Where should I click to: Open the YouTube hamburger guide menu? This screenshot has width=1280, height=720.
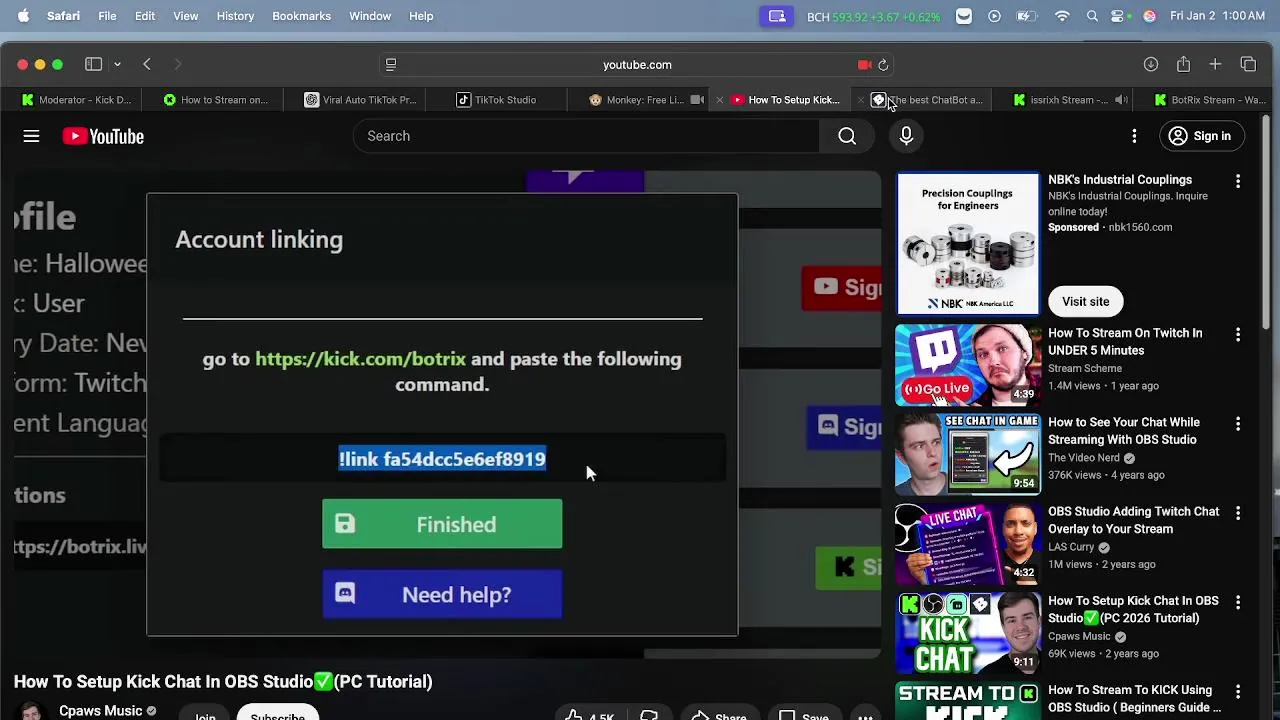31,136
